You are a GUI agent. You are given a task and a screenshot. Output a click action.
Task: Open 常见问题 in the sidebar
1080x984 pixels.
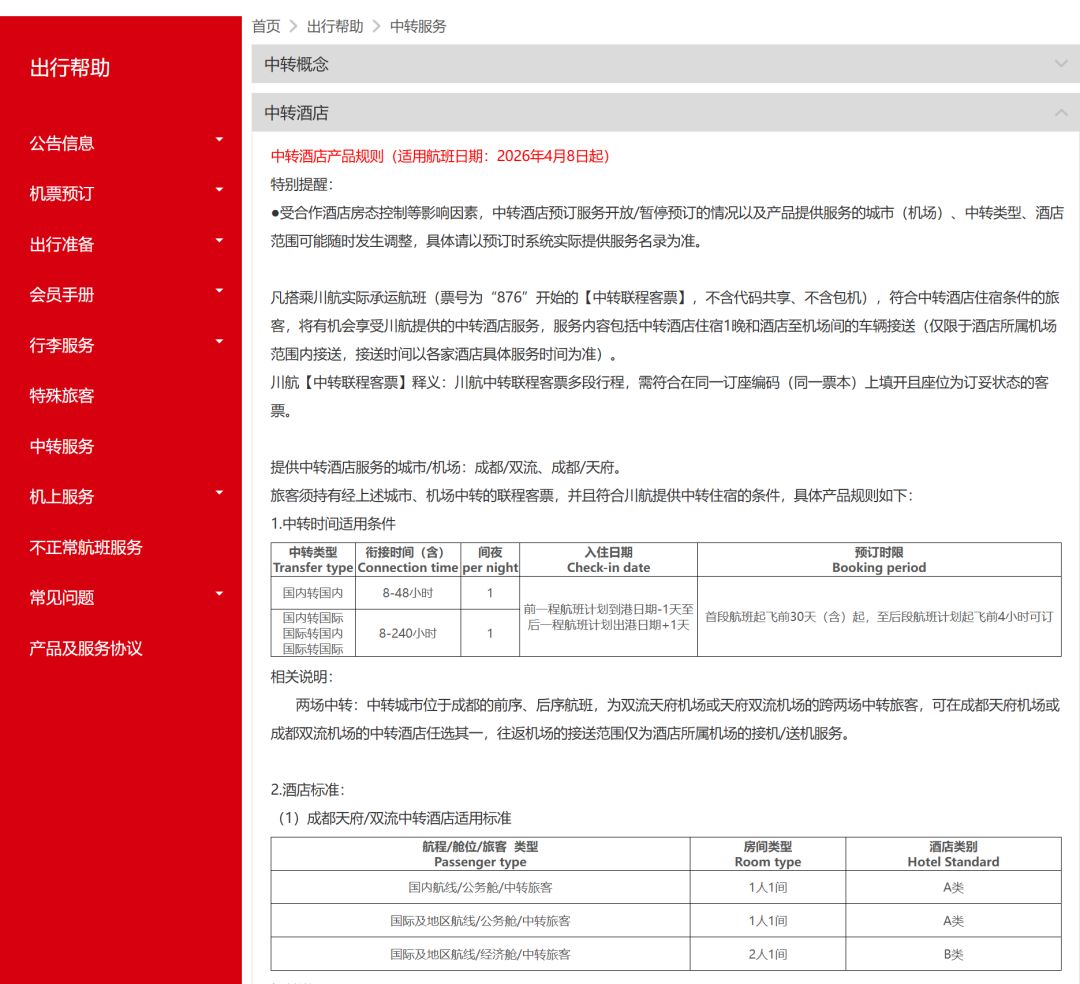62,598
